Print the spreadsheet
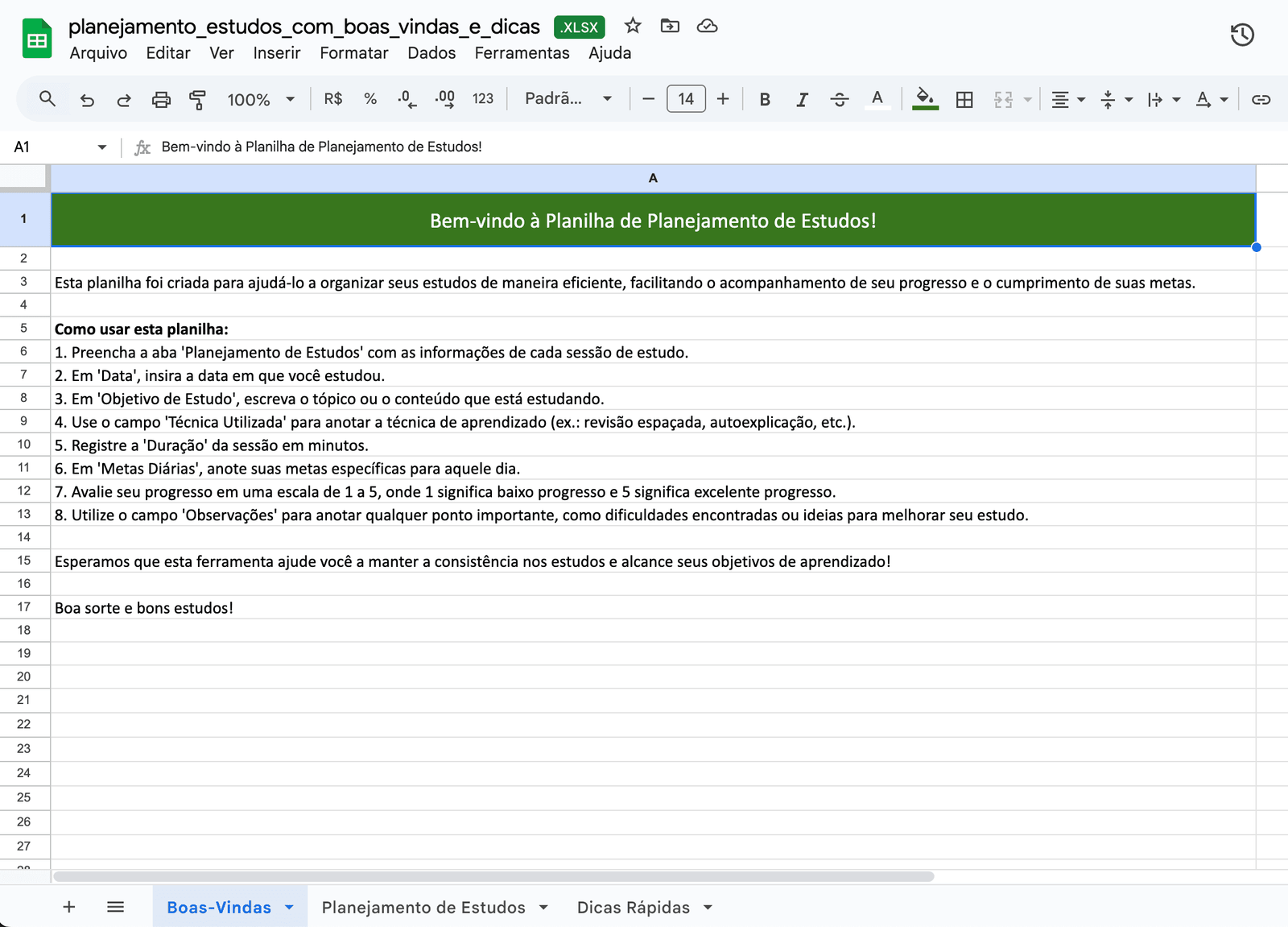The height and width of the screenshot is (927, 1288). click(161, 99)
